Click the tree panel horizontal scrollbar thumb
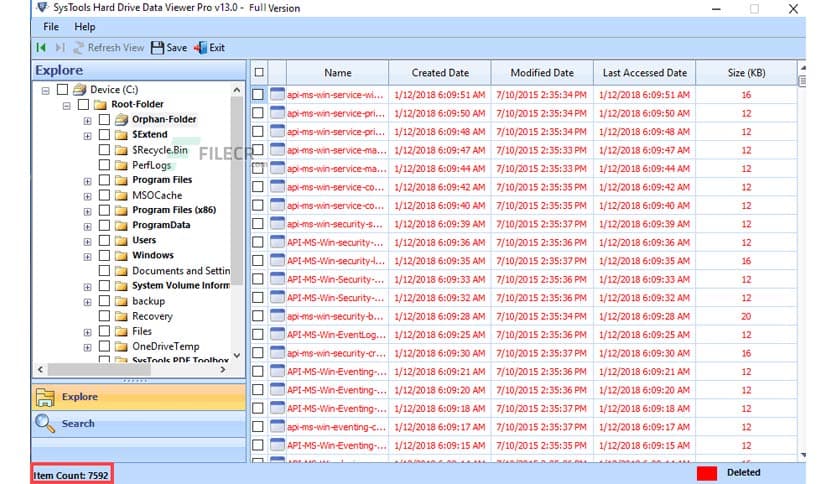Viewport: 836px width, 484px height. [x=97, y=369]
